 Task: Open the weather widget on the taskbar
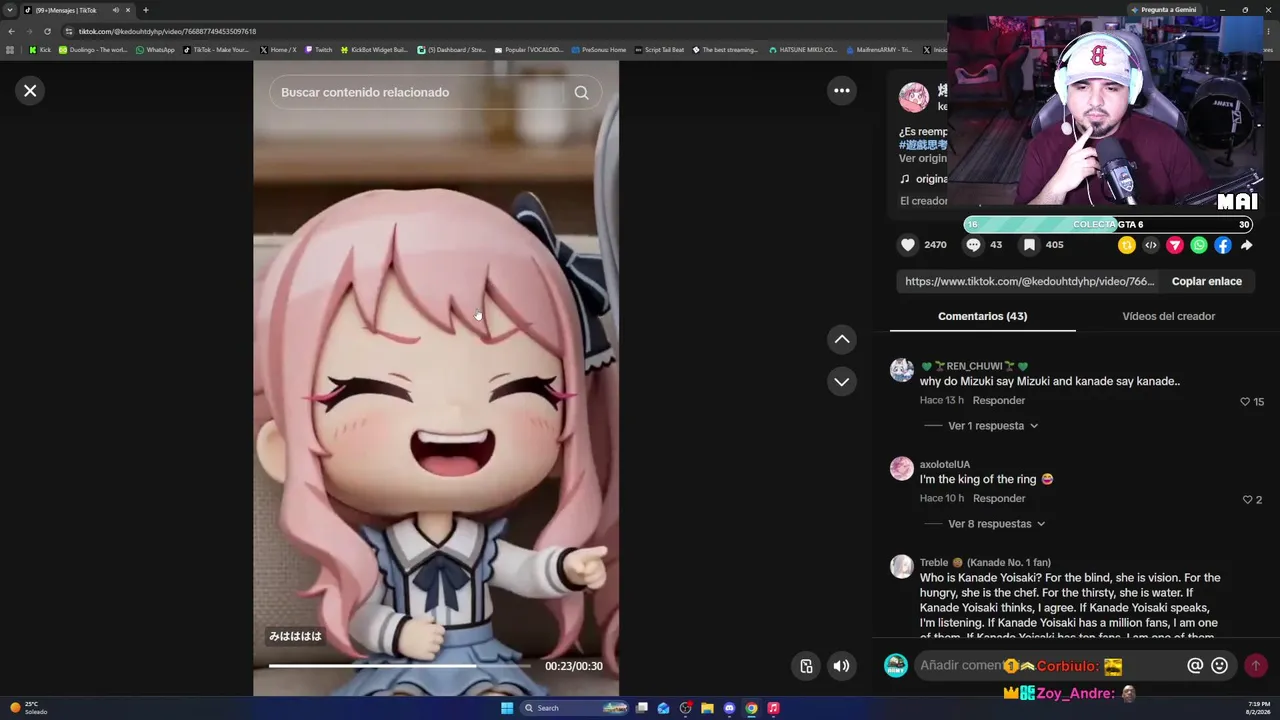pyautogui.click(x=29, y=708)
